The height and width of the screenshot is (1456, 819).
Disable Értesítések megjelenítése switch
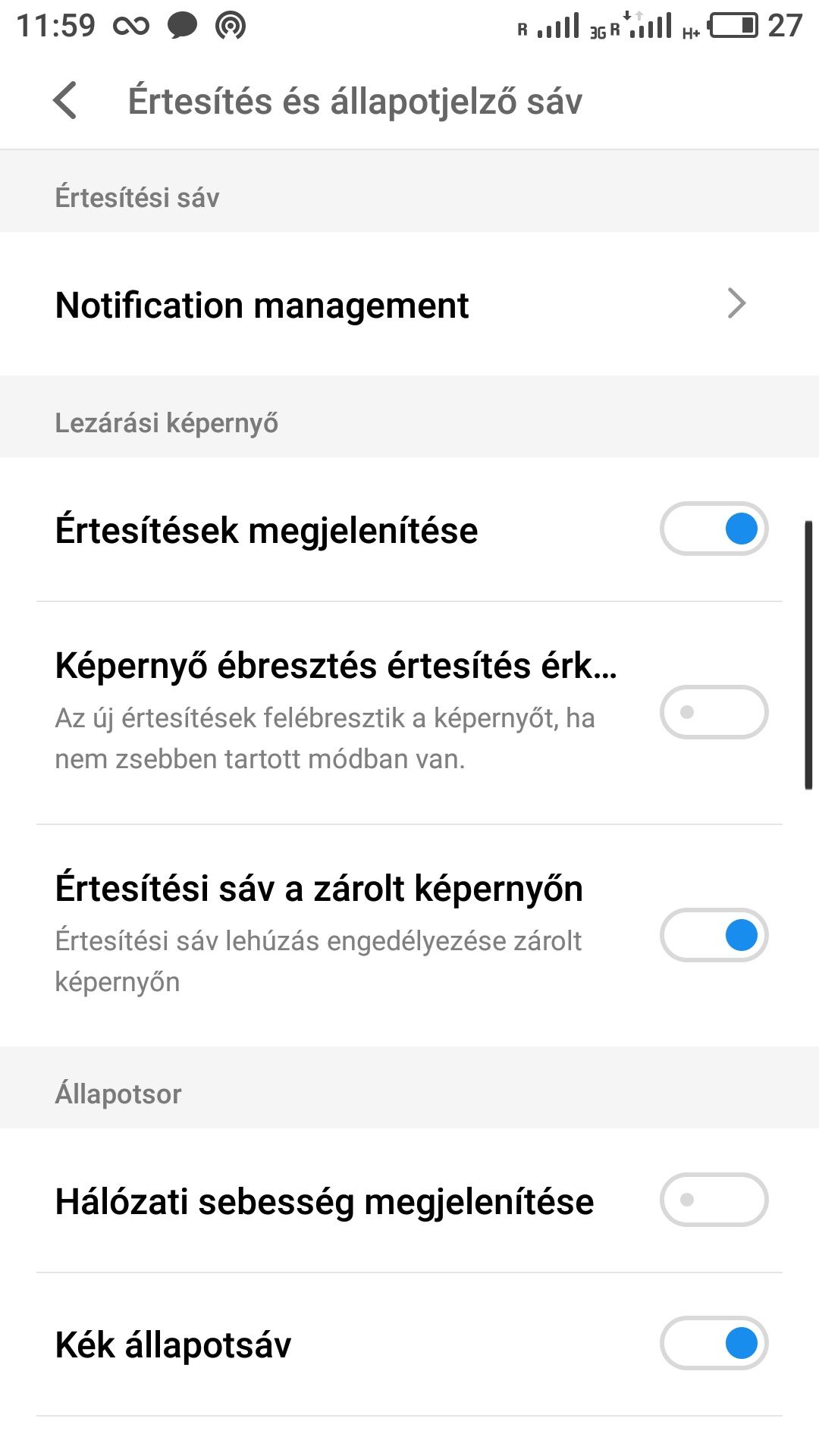pyautogui.click(x=714, y=529)
